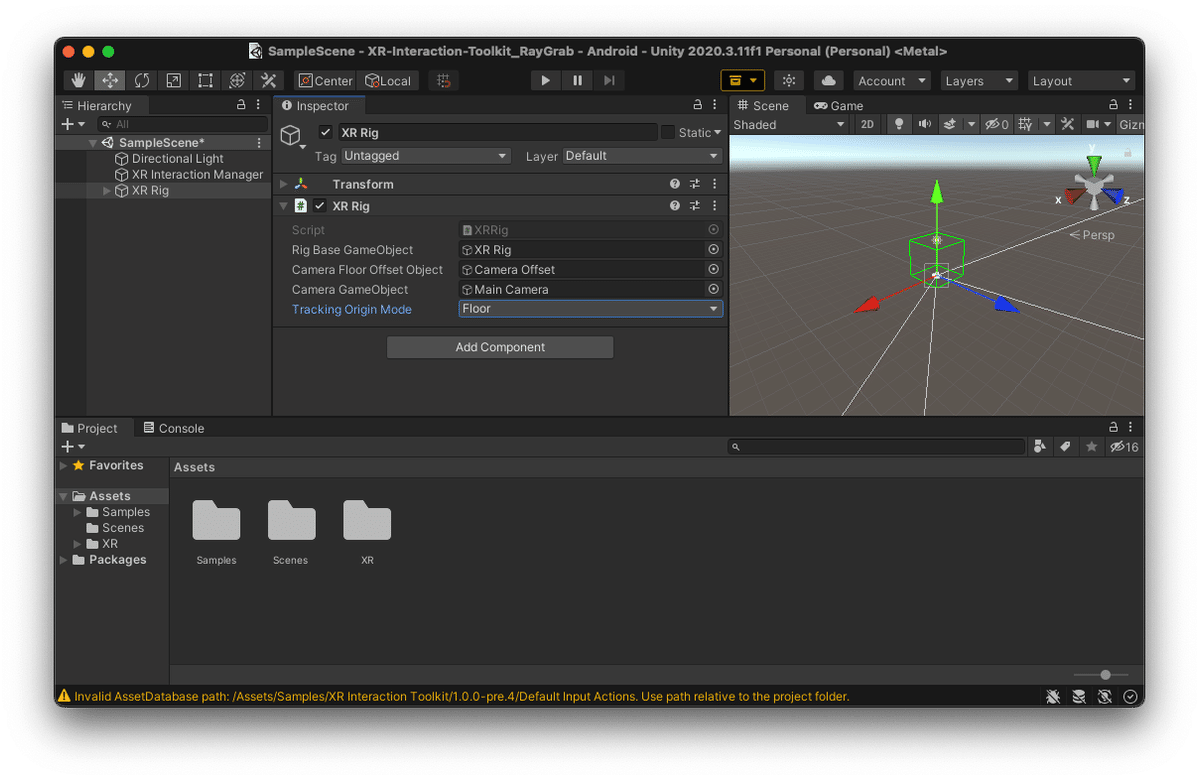Toggle Hierarchy panel lock
The image size is (1200, 780).
pyautogui.click(x=241, y=105)
